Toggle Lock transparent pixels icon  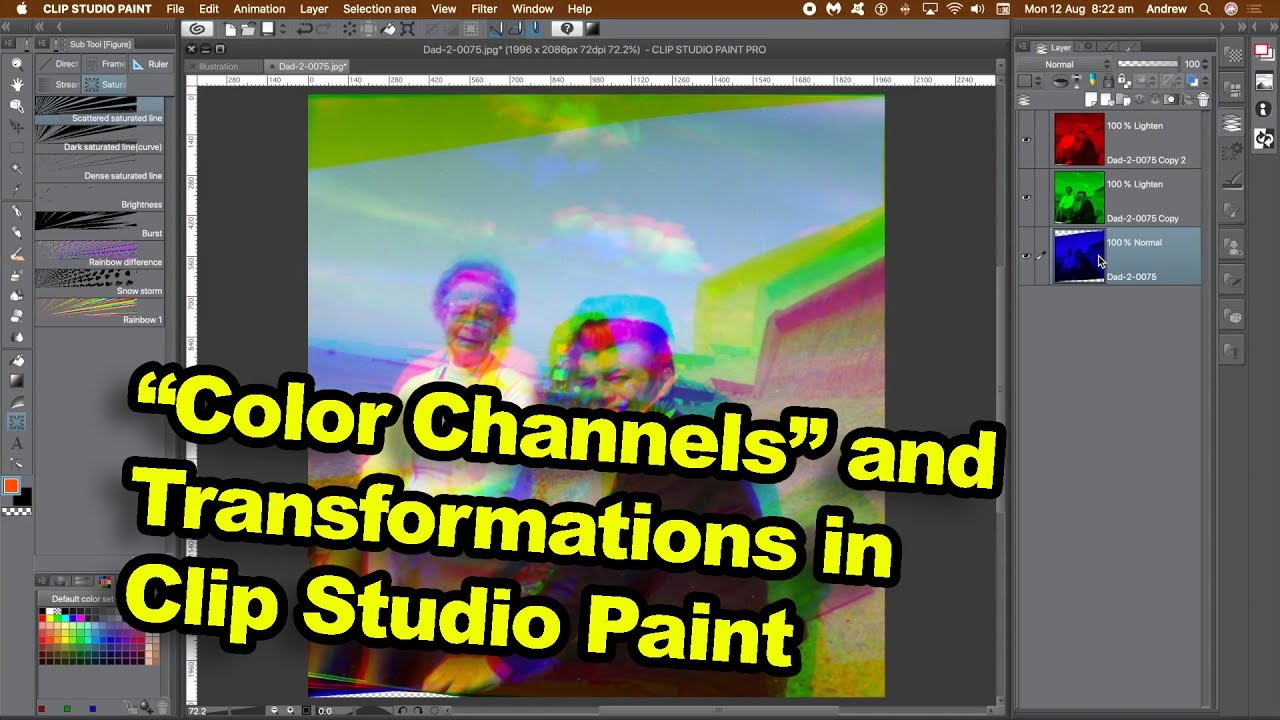[x=1124, y=80]
